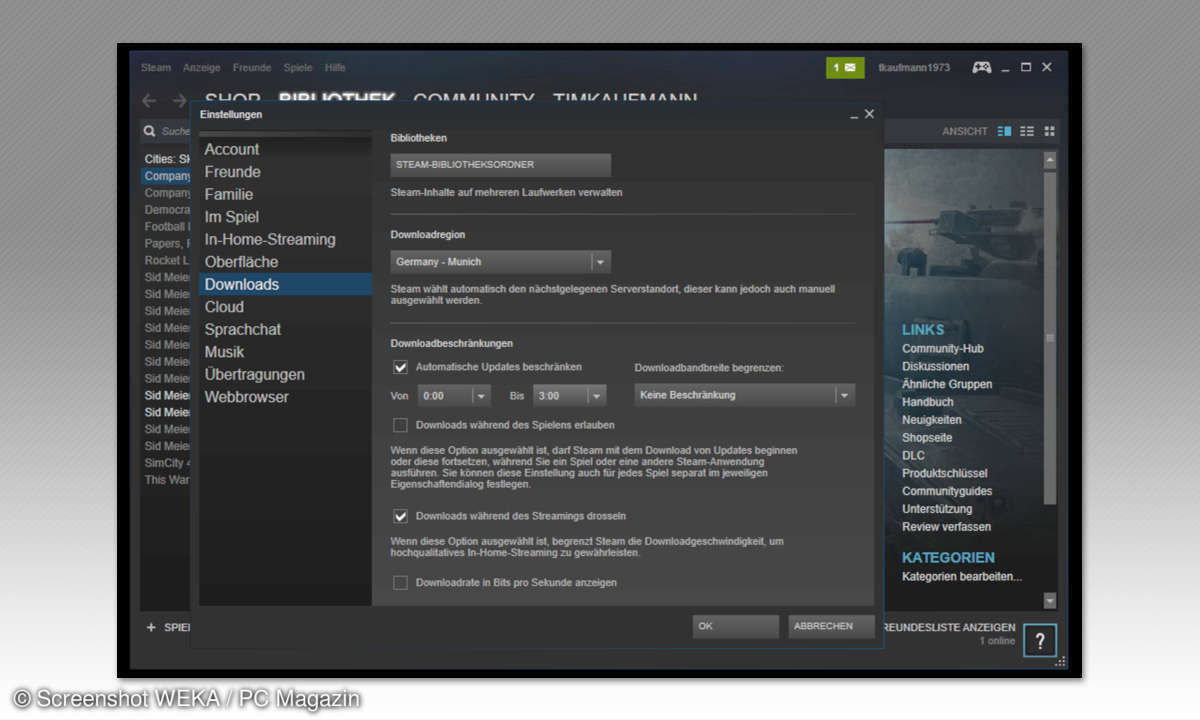The width and height of the screenshot is (1200, 720).
Task: Click the plus icon to add game
Action: (151, 628)
